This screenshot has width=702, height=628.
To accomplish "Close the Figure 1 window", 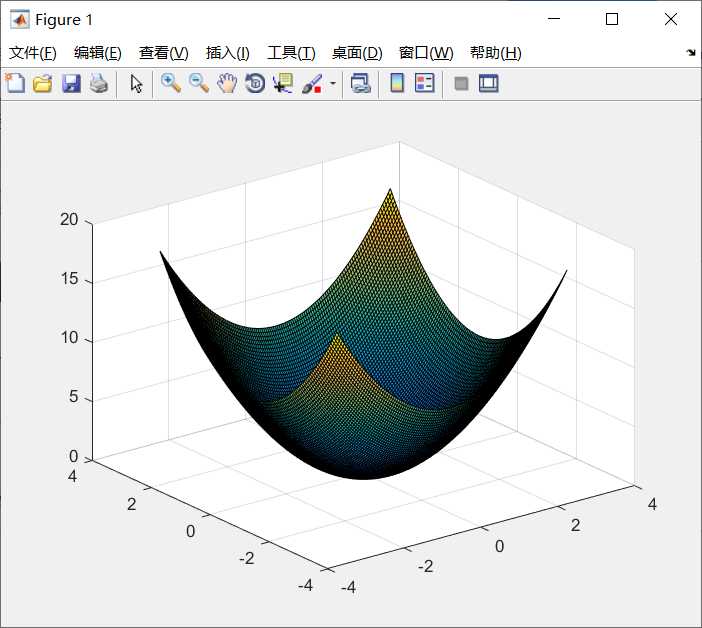I will pos(671,19).
